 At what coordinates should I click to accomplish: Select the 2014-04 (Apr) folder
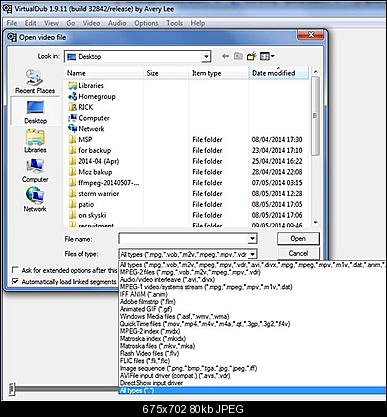[94, 161]
